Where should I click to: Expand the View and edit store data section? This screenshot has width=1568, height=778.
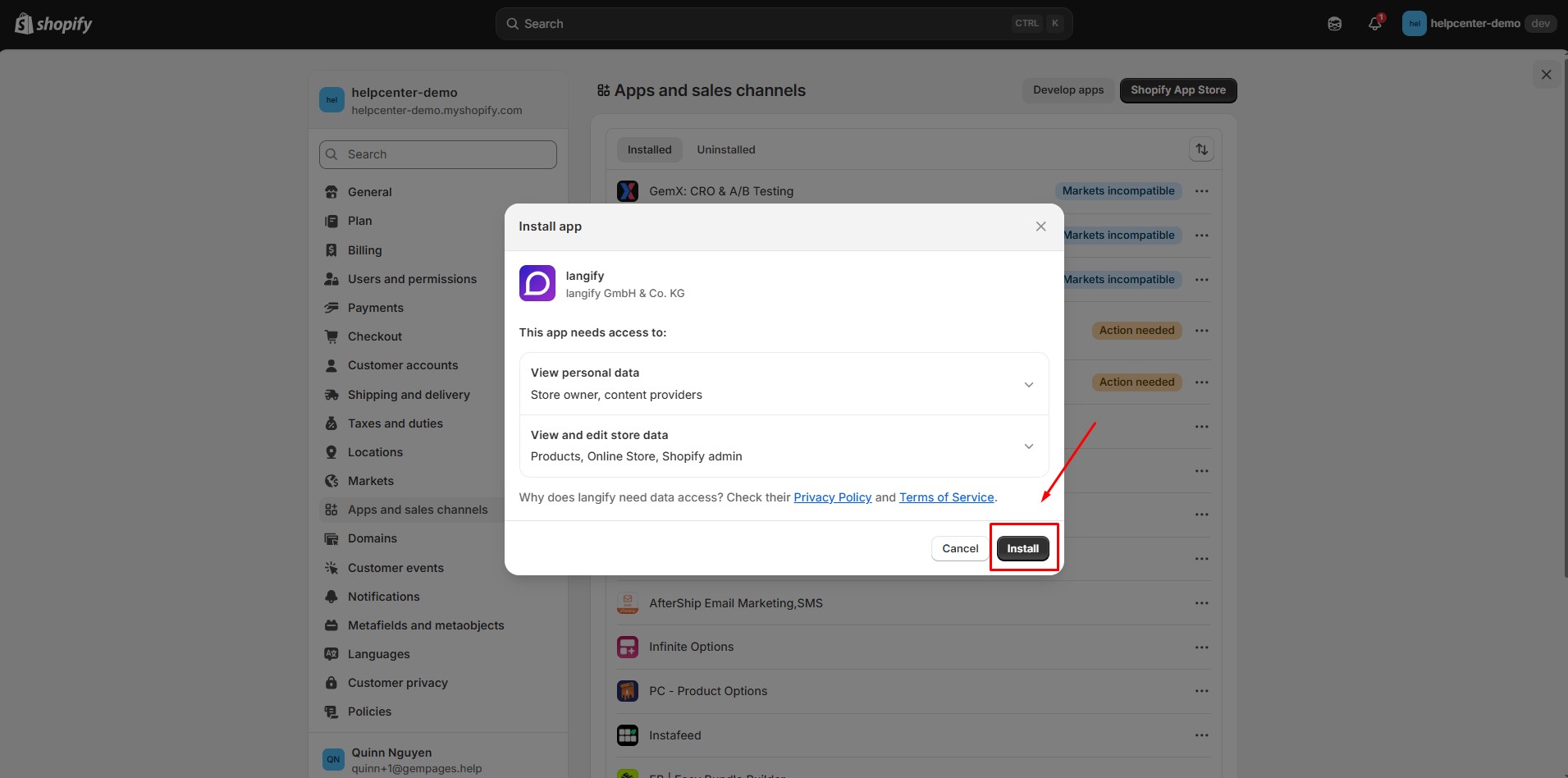click(x=1028, y=446)
